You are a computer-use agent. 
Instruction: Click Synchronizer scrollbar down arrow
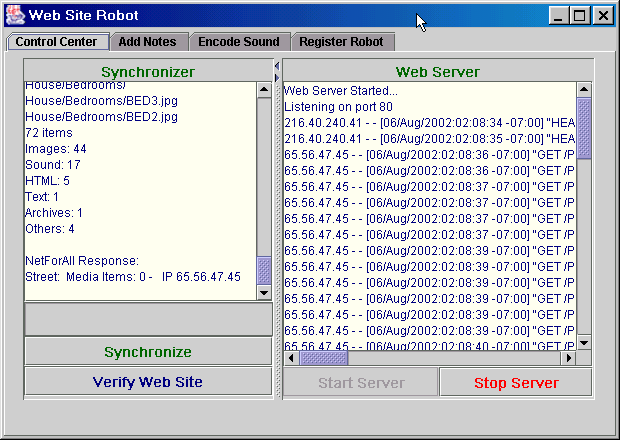pos(264,293)
